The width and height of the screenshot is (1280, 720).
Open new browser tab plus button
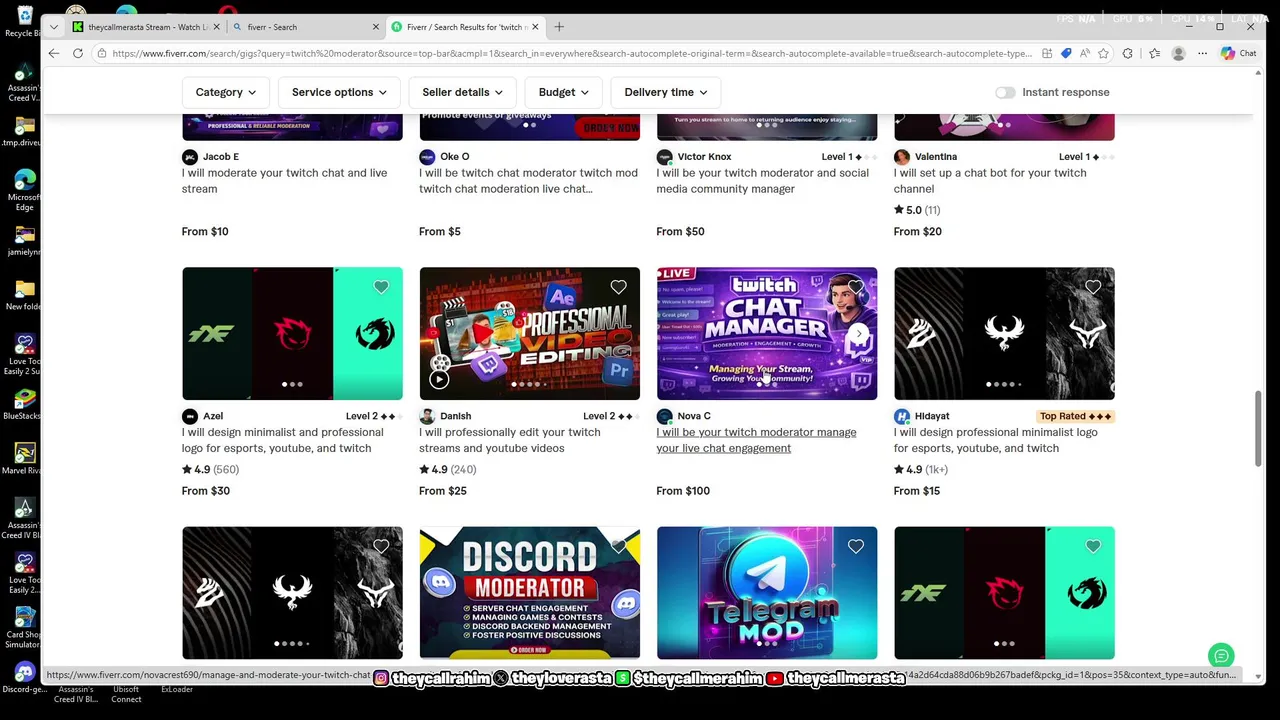coord(559,27)
